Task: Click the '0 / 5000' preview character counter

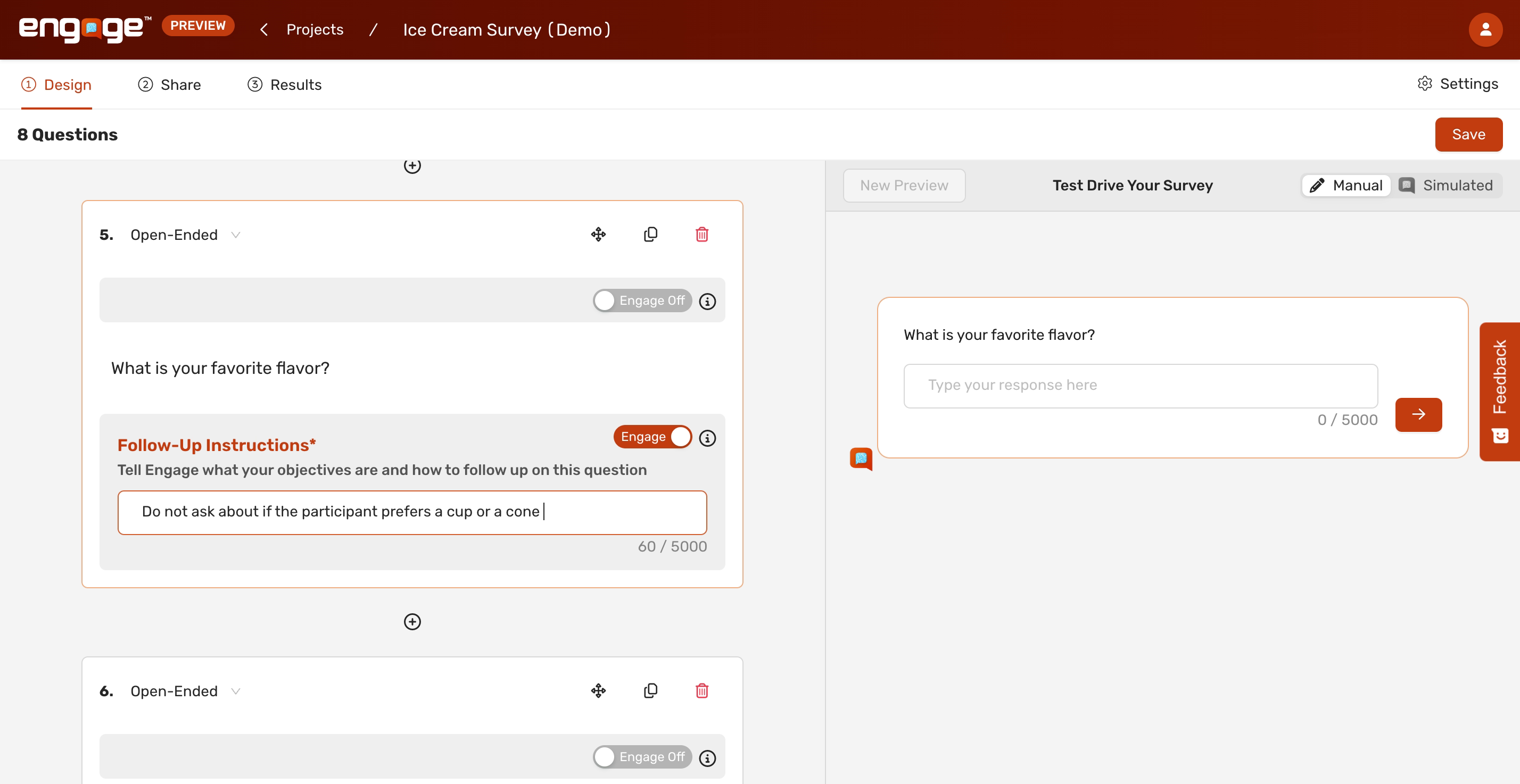Action: pyautogui.click(x=1348, y=420)
